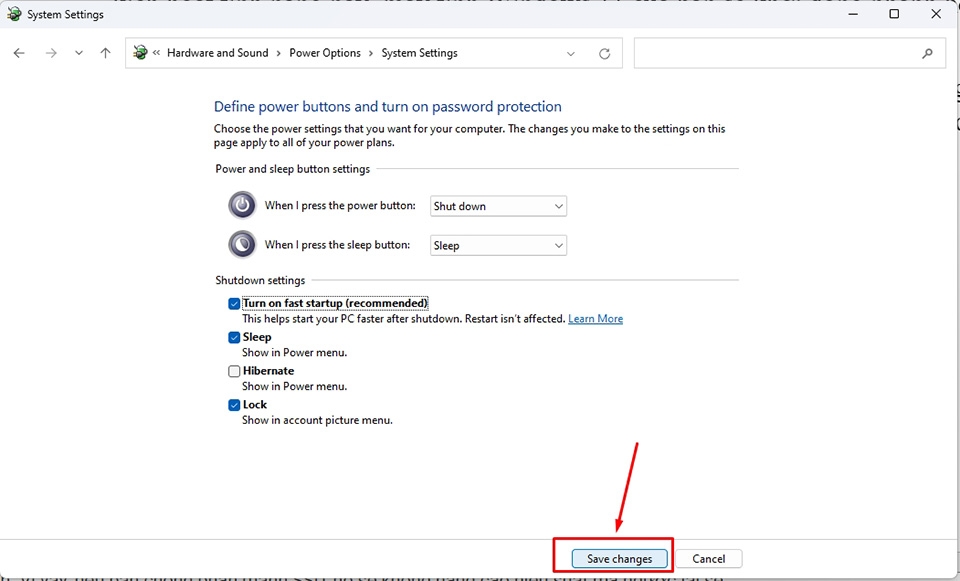The height and width of the screenshot is (581, 960).
Task: Open the address bar recent locations chevron
Action: (571, 52)
